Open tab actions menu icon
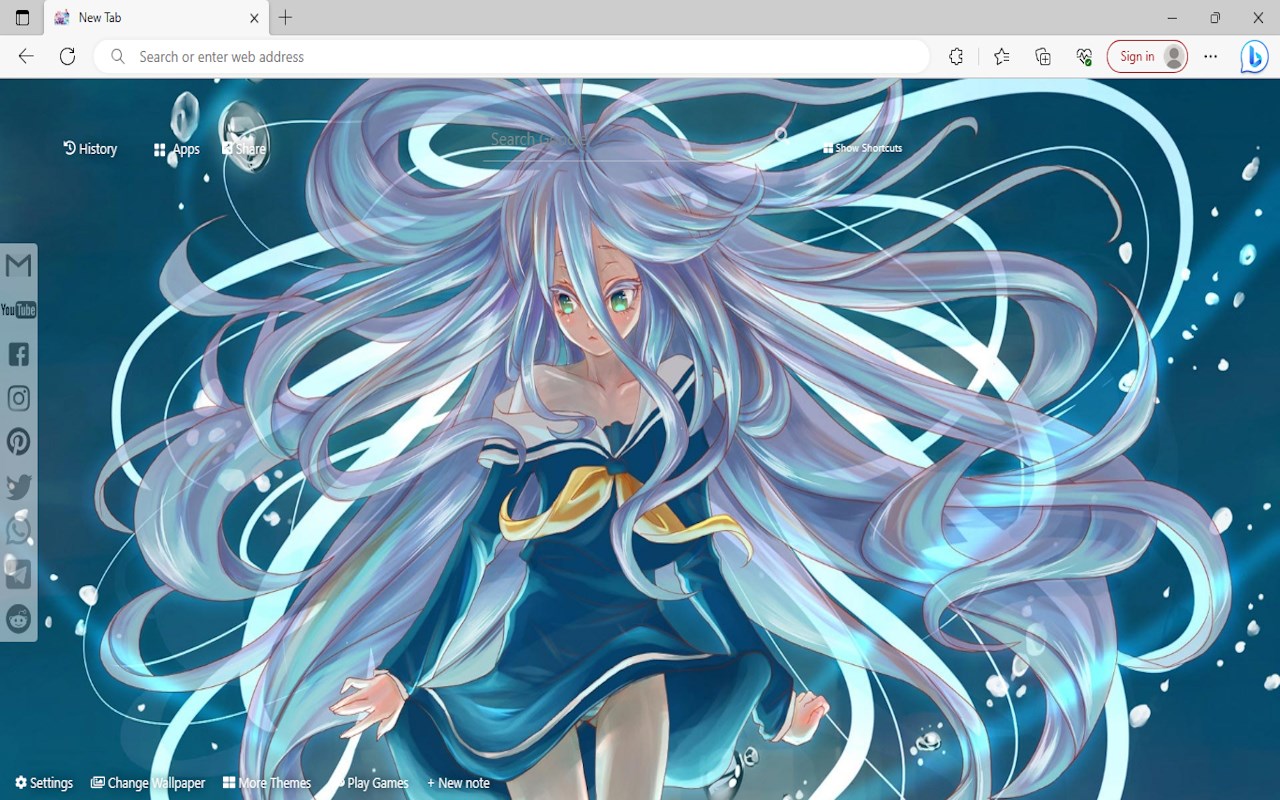Image resolution: width=1280 pixels, height=800 pixels. pos(22,18)
